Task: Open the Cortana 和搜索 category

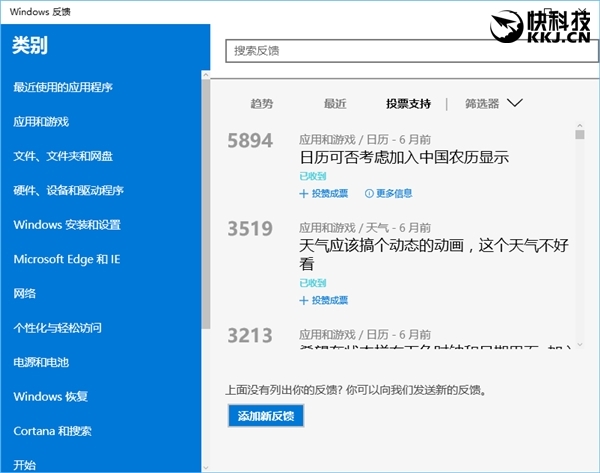Action: [52, 431]
